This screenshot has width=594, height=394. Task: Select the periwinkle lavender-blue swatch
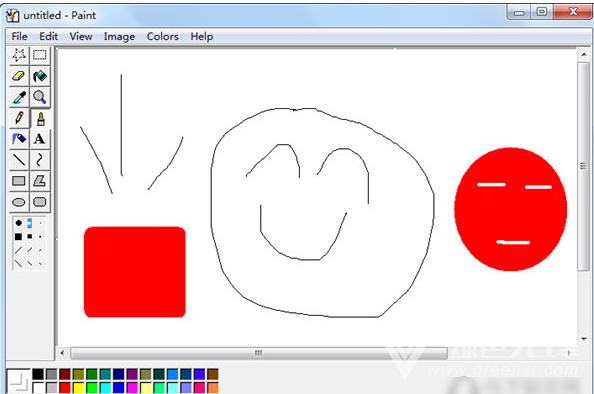[186, 388]
